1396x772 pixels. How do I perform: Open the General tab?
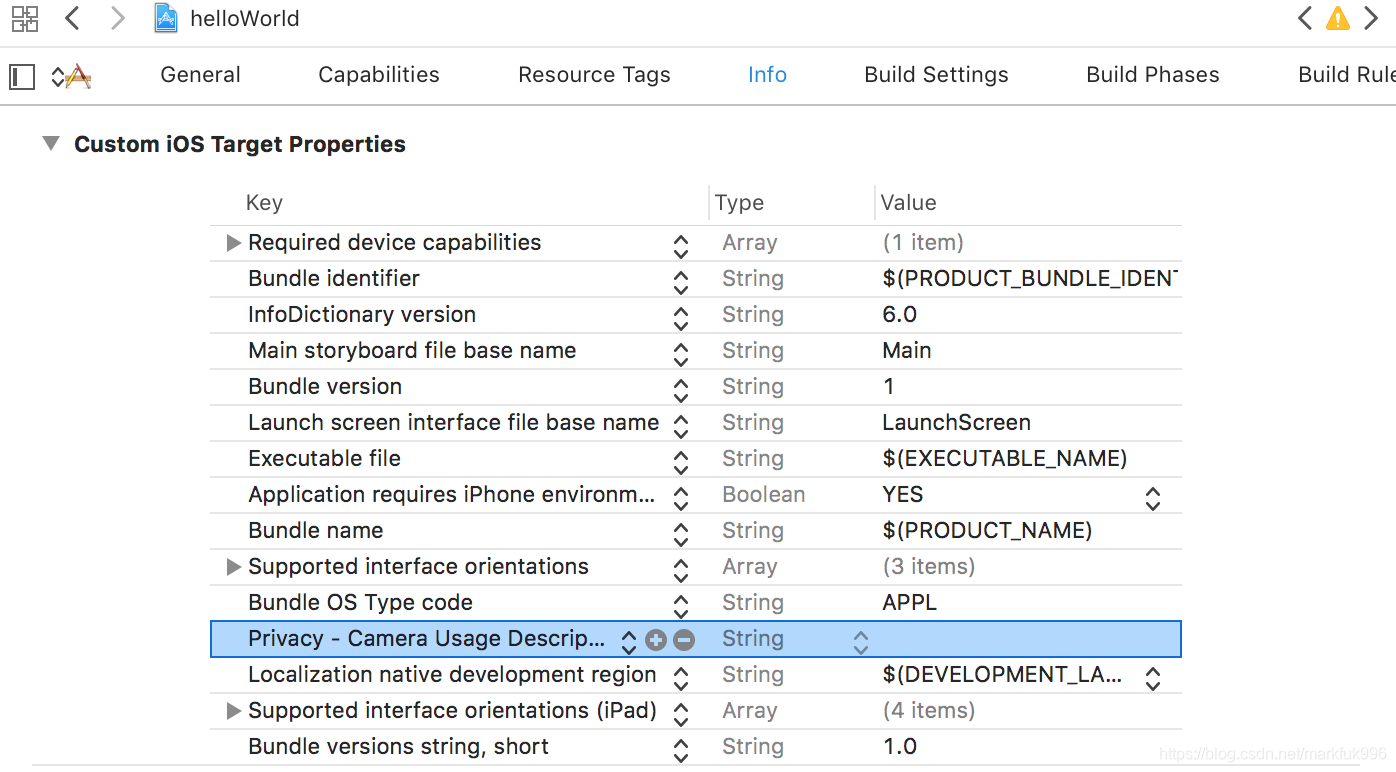coord(200,75)
